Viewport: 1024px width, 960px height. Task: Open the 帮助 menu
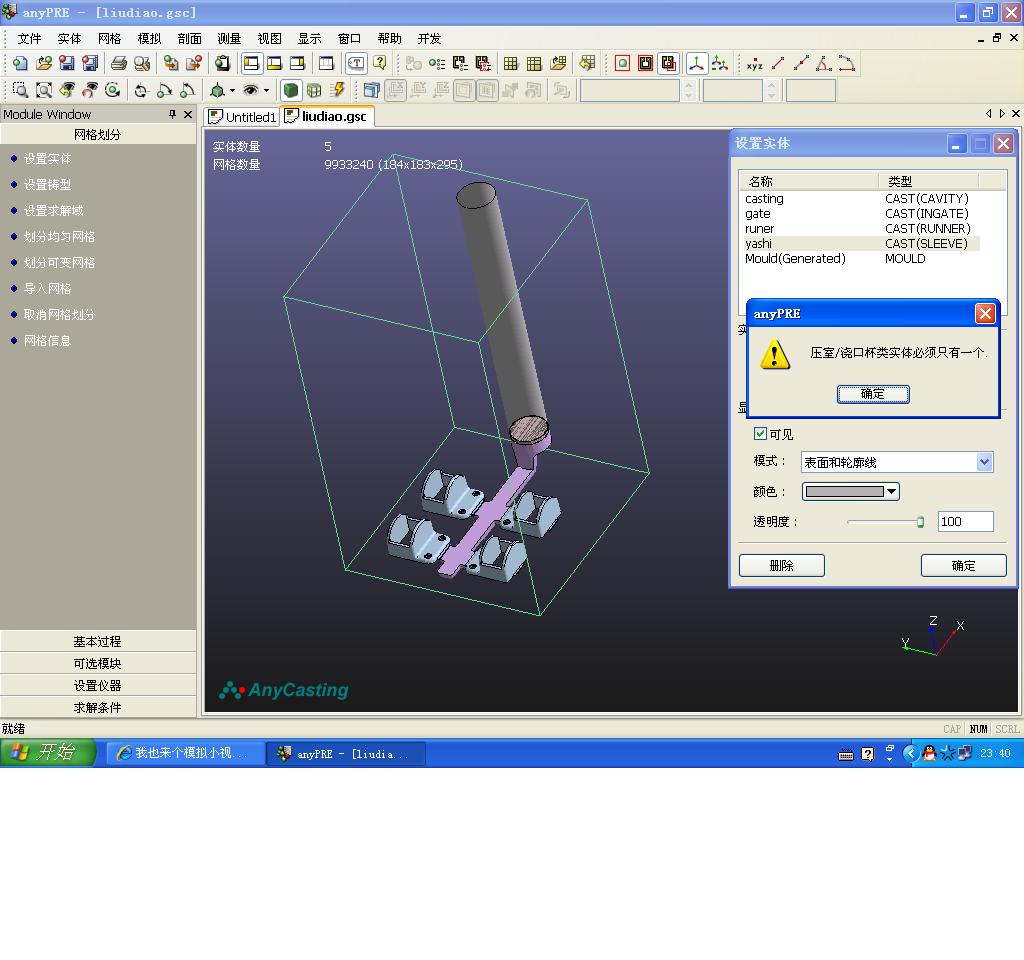tap(389, 39)
